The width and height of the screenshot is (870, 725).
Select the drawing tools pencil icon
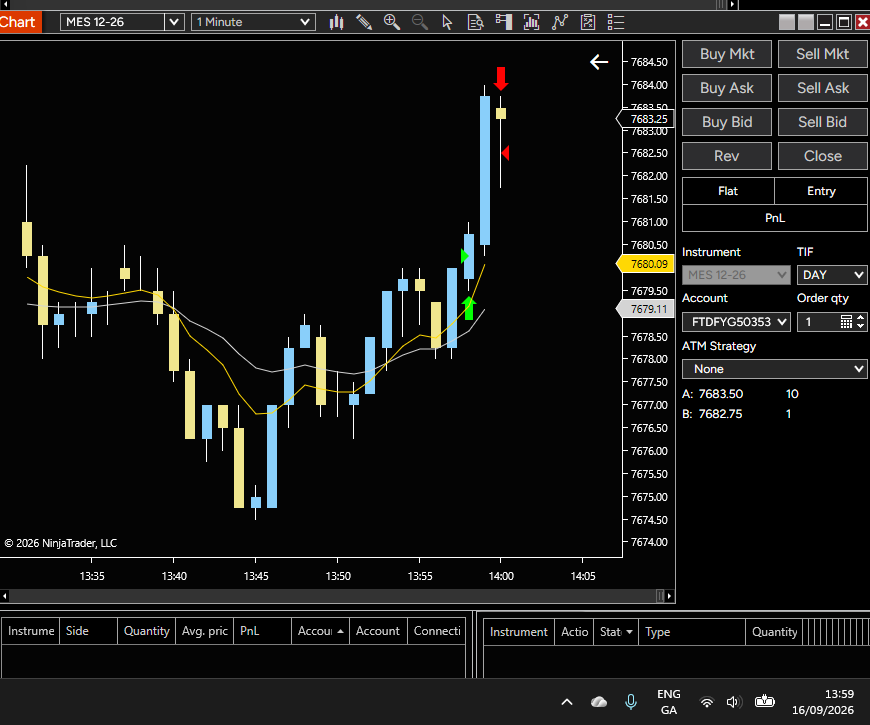pyautogui.click(x=364, y=22)
